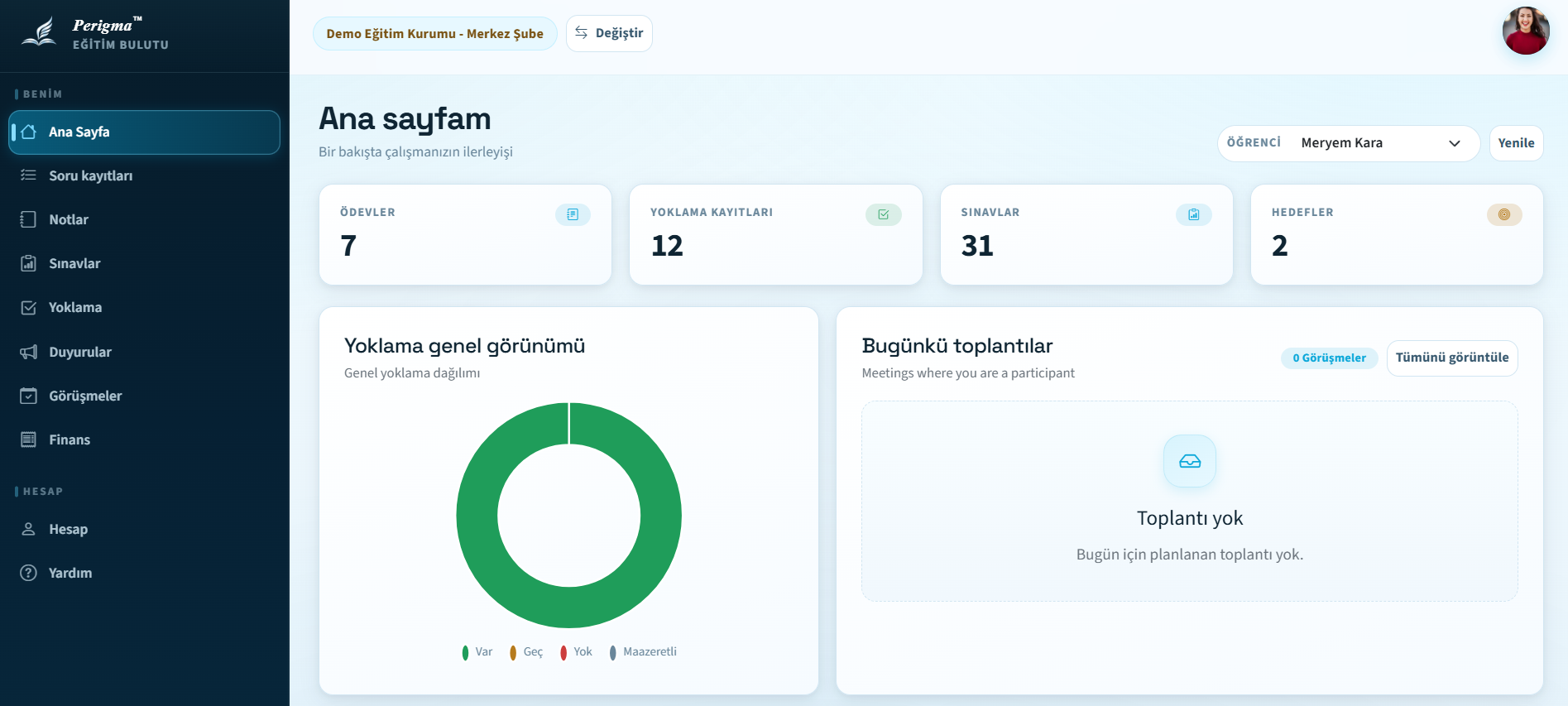The image size is (1568, 706).
Task: Toggle the Maazeretli legend series
Action: [x=643, y=652]
